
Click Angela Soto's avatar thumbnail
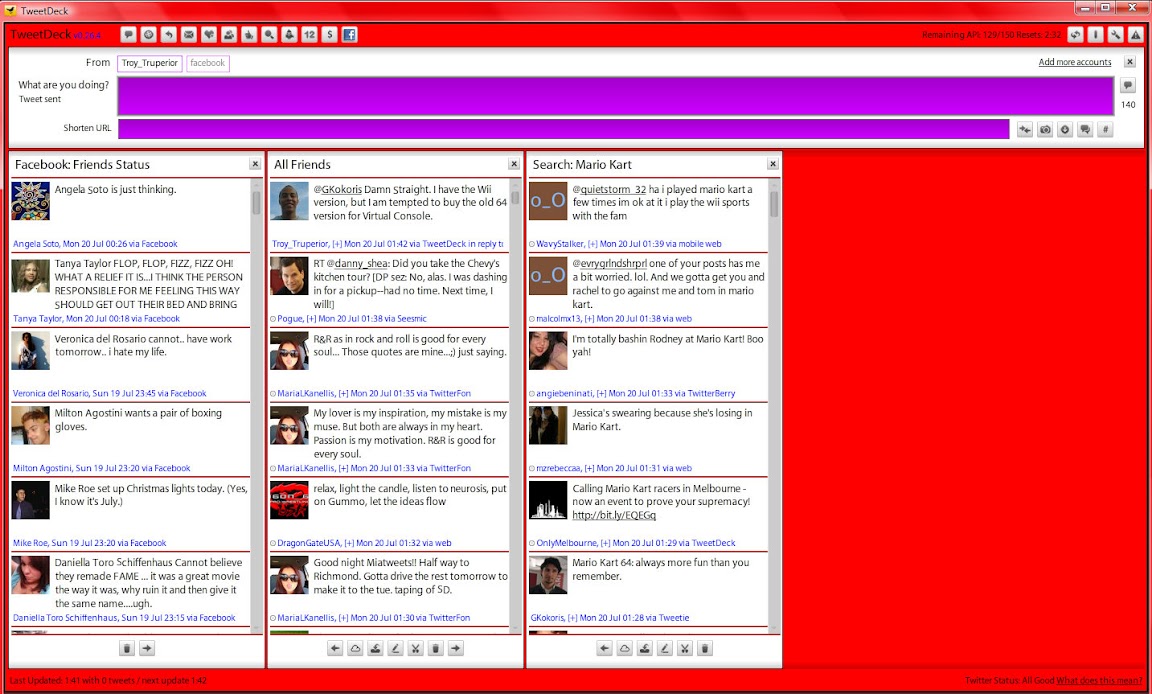(31, 201)
